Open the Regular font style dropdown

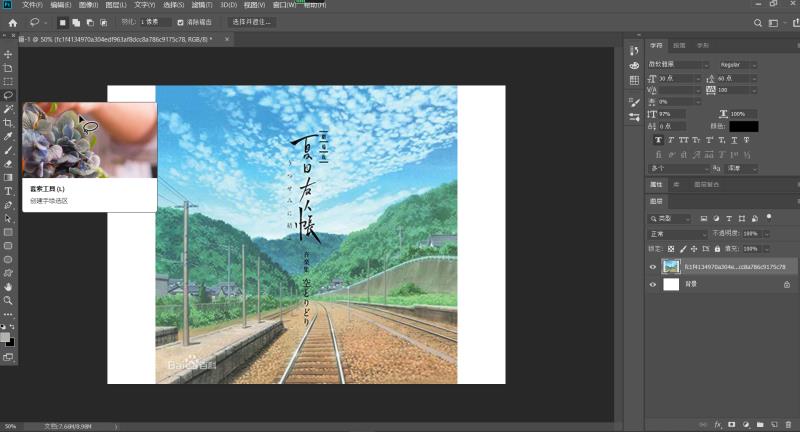[738, 65]
